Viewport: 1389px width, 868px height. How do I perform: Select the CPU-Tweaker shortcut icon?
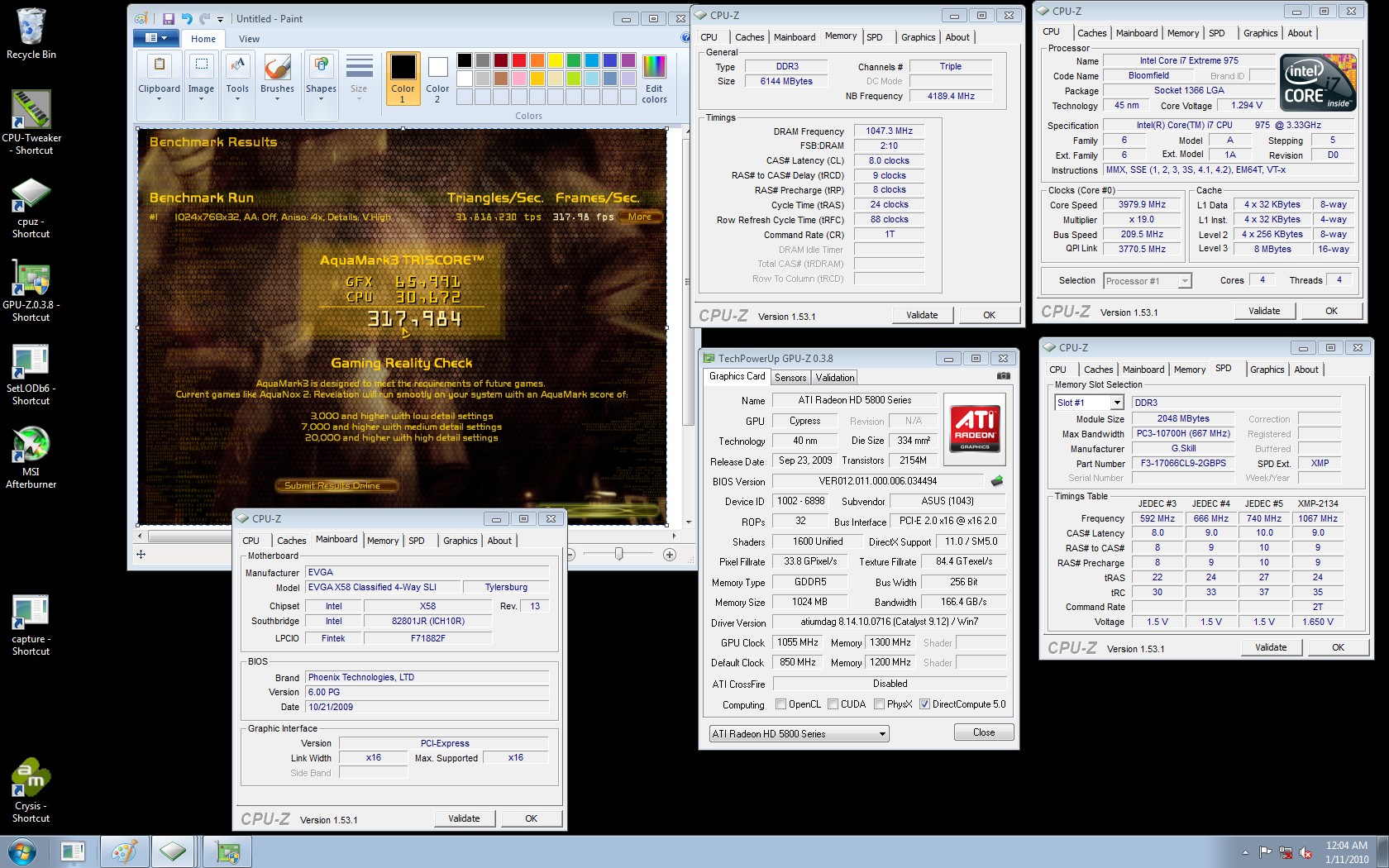pyautogui.click(x=31, y=122)
